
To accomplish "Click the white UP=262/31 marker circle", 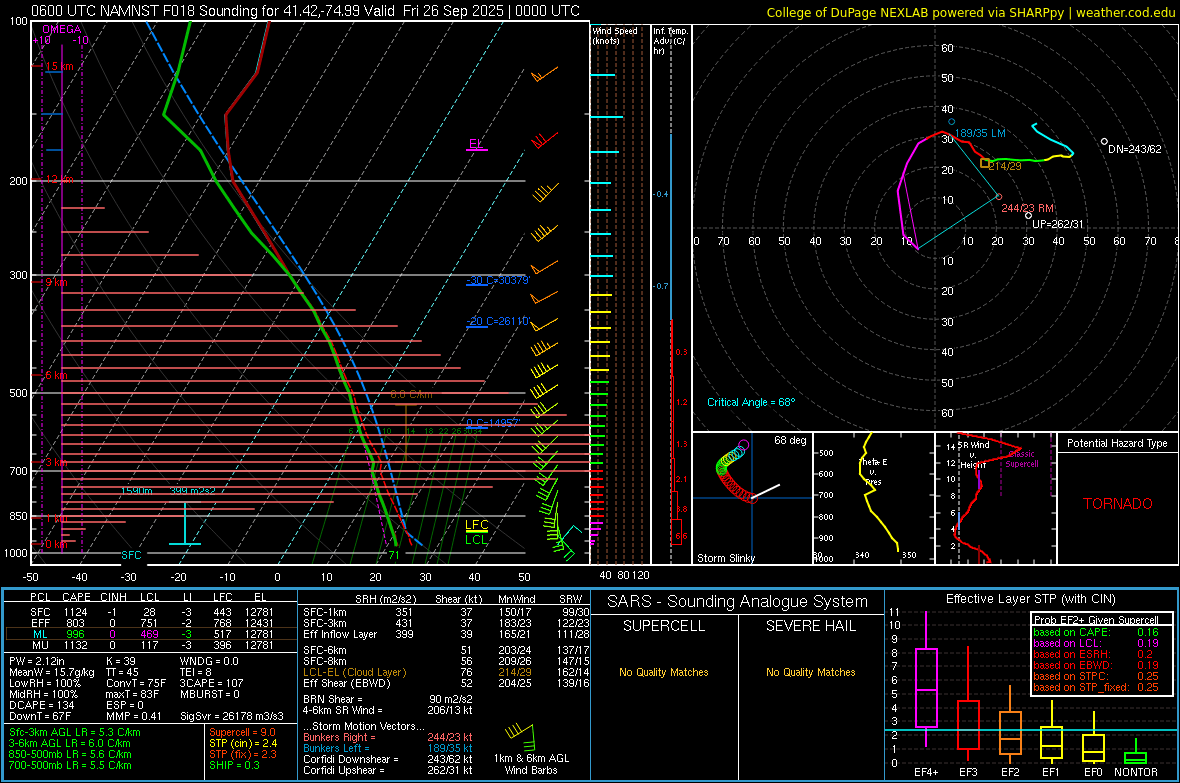I will coord(1029,216).
